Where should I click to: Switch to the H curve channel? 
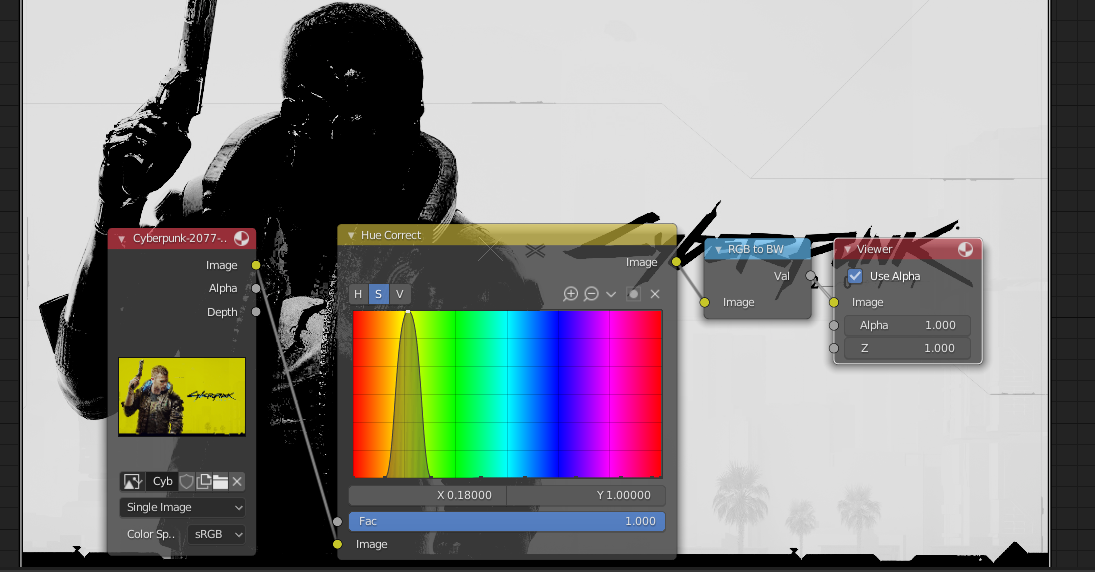358,294
